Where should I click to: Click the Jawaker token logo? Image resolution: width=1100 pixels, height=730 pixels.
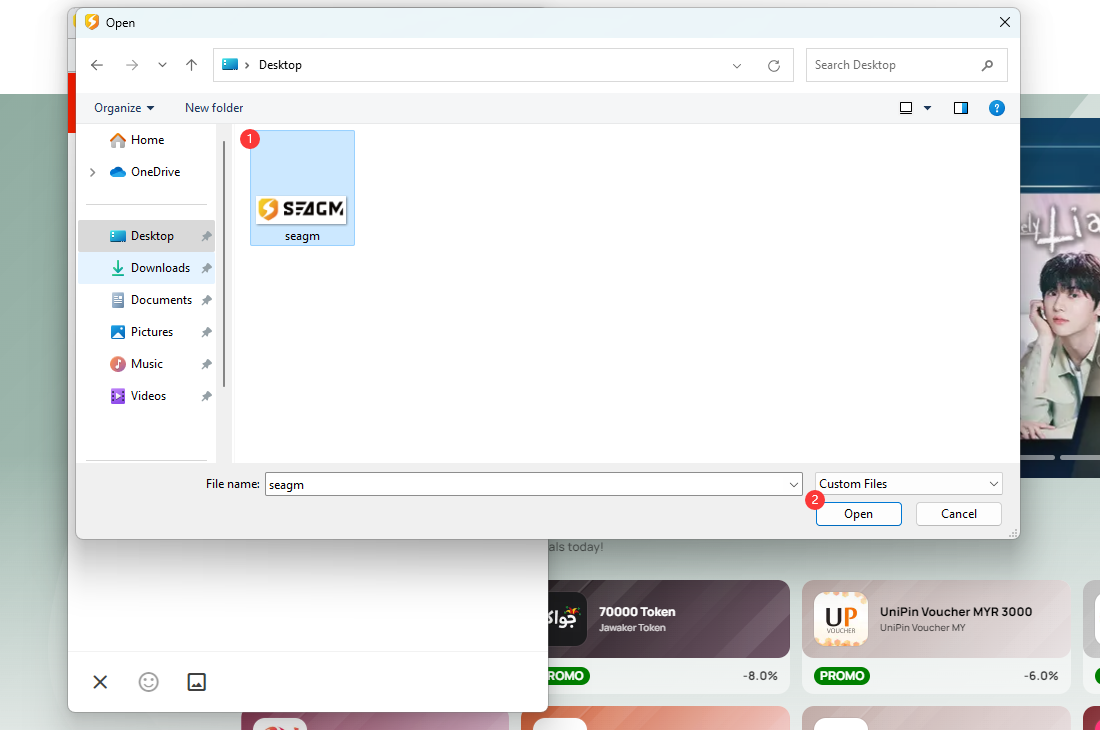567,619
